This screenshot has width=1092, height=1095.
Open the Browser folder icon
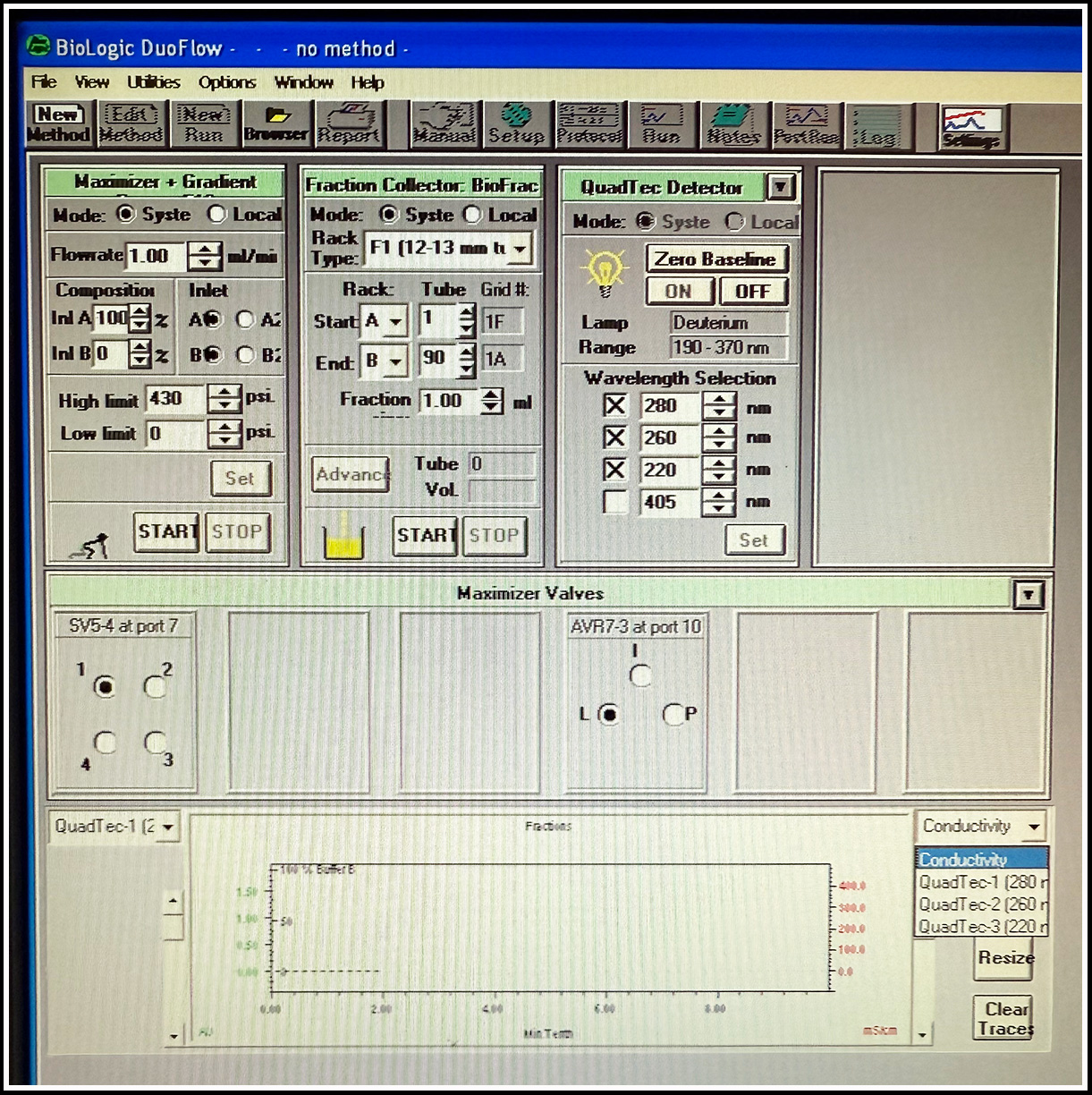click(276, 124)
